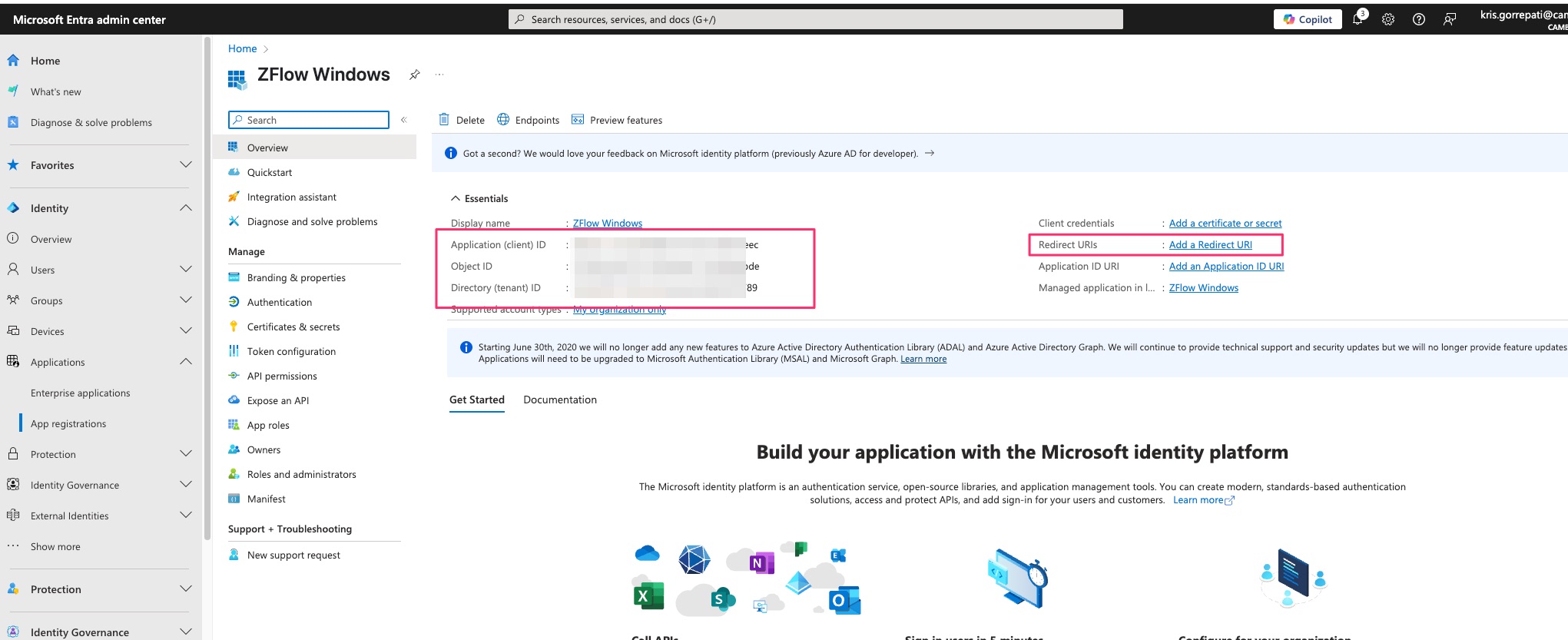Pin ZFlow Windows using the pin icon
This screenshot has height=640, width=1568.
tap(414, 75)
